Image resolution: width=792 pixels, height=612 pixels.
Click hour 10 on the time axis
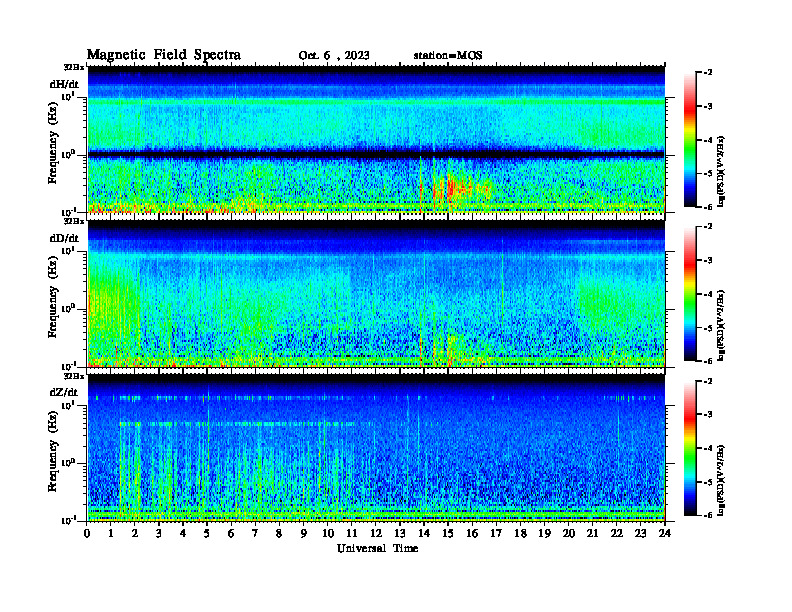coord(328,533)
